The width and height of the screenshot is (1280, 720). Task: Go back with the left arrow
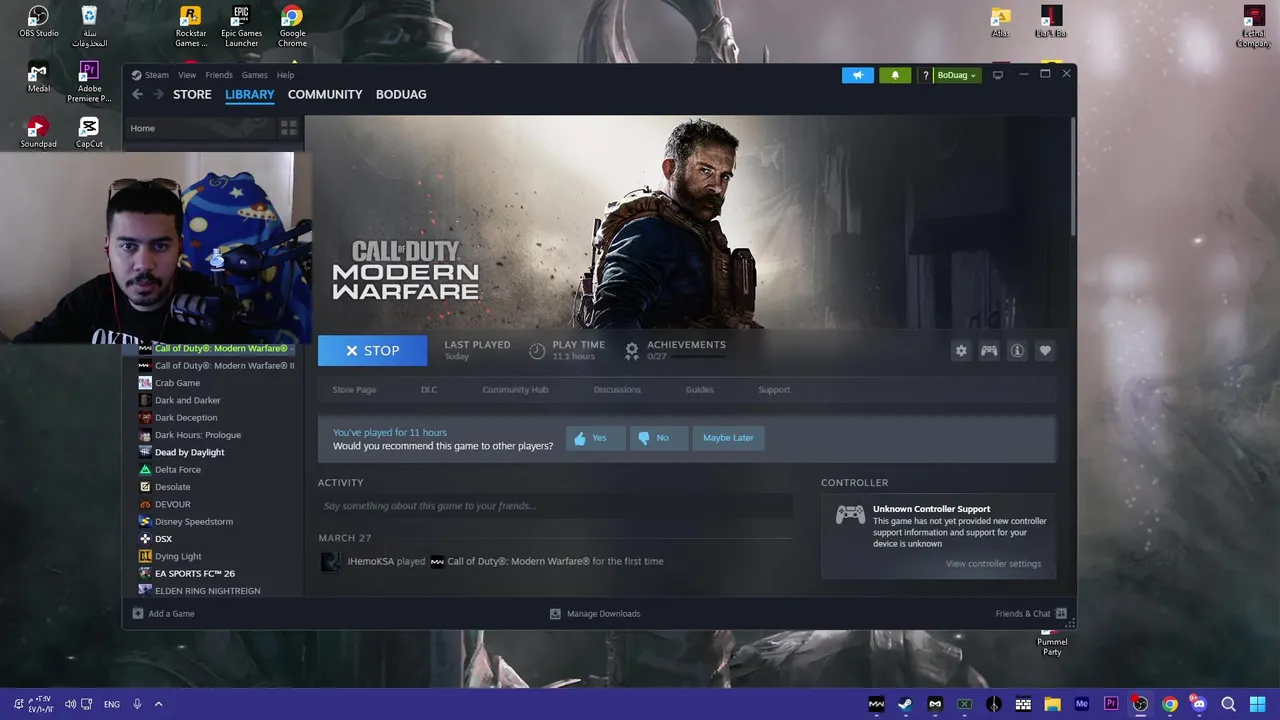138,94
